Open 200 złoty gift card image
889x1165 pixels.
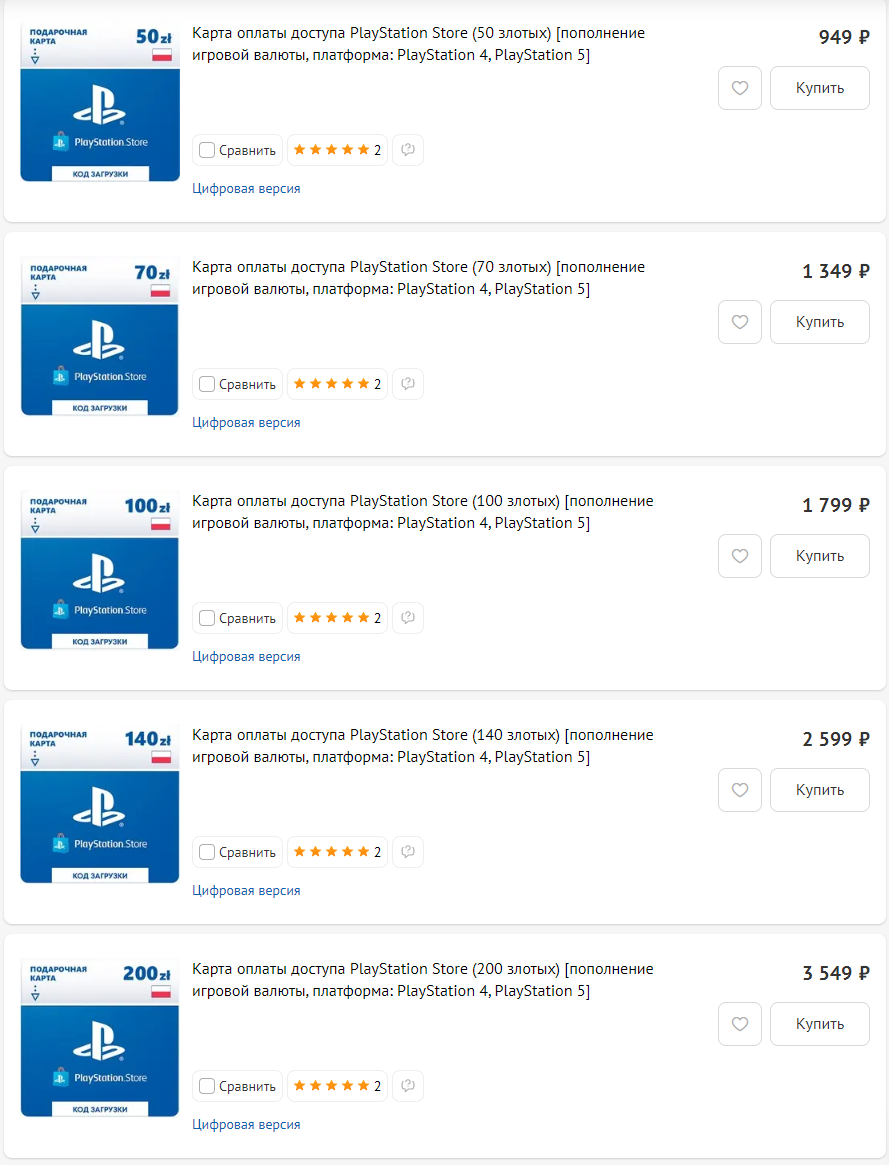pyautogui.click(x=100, y=1038)
